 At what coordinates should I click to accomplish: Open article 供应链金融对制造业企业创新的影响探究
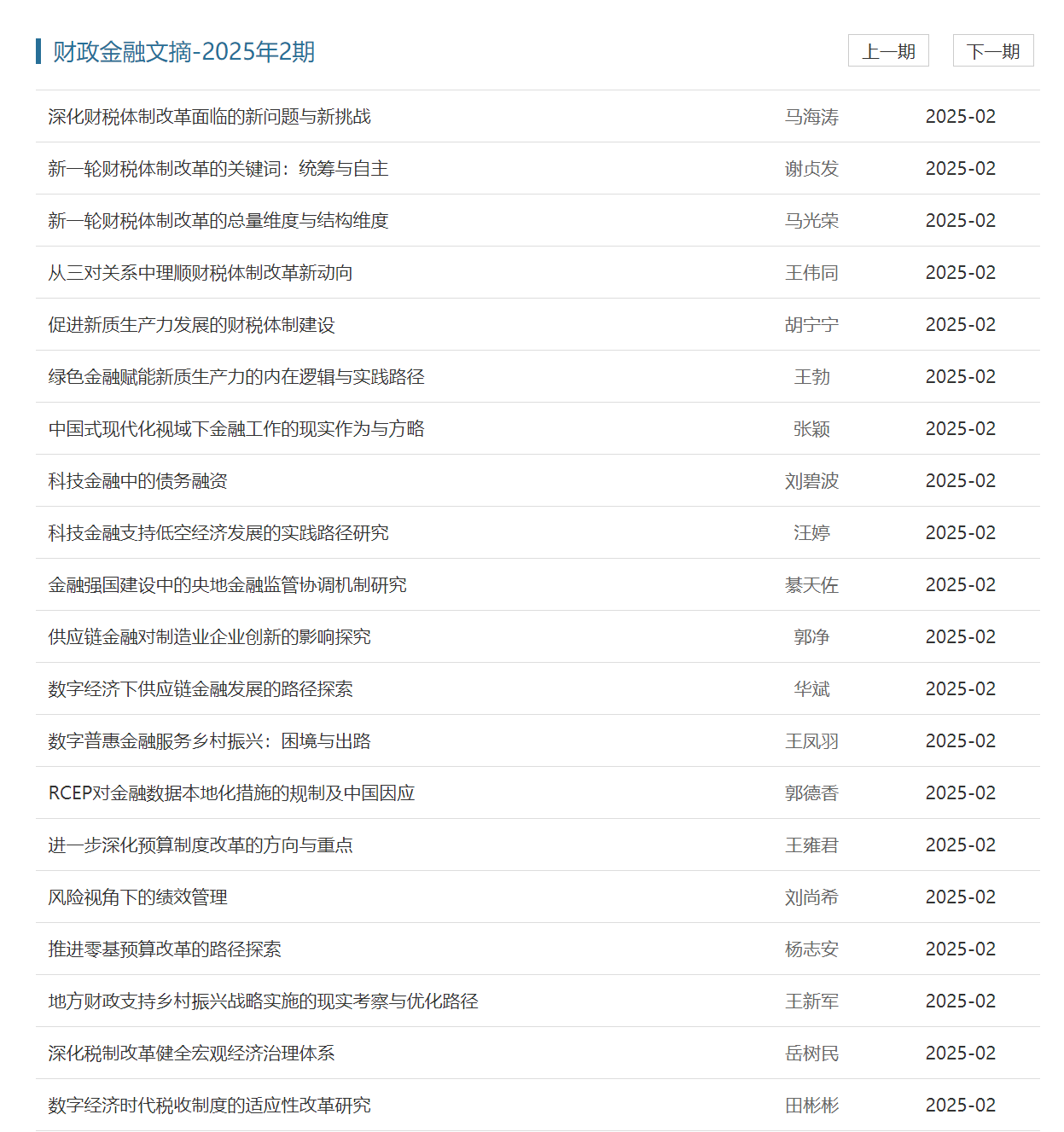[209, 637]
